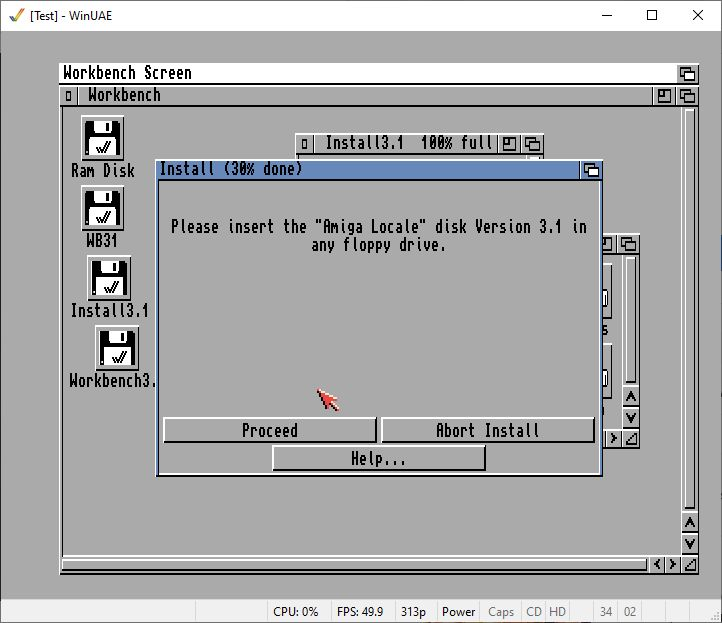The image size is (722, 623).
Task: Select the WB31 disk icon
Action: [x=103, y=208]
